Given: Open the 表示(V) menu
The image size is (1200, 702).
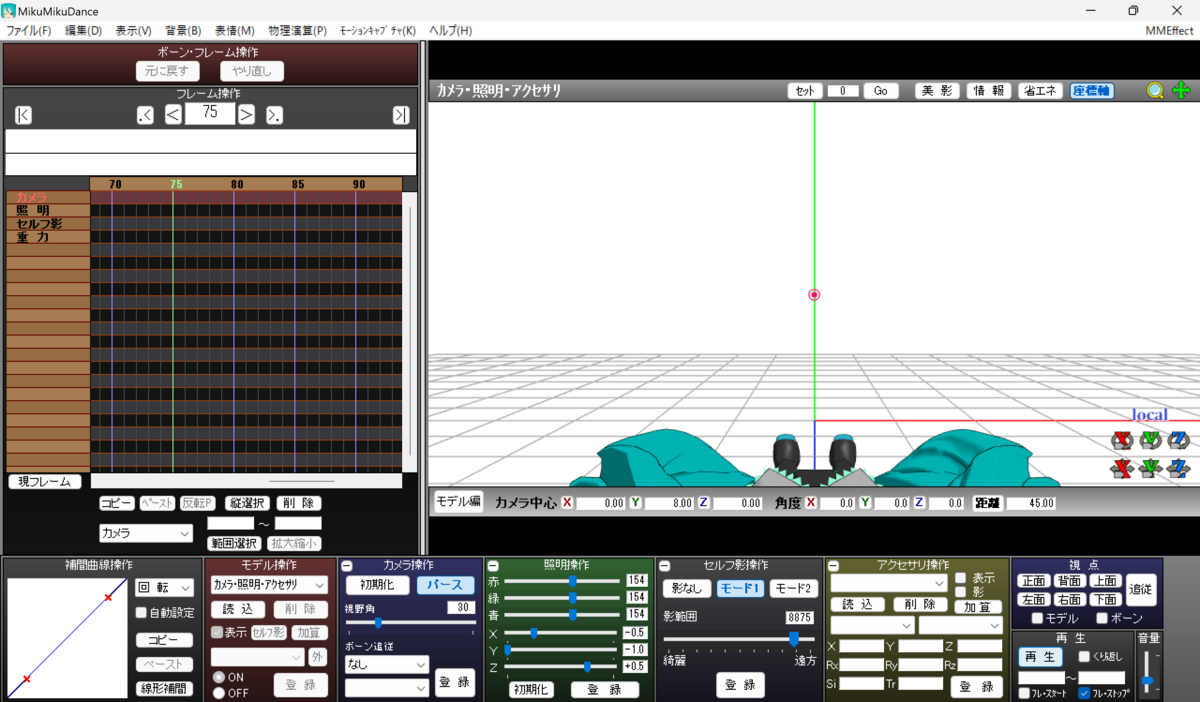Looking at the screenshot, I should pyautogui.click(x=133, y=31).
